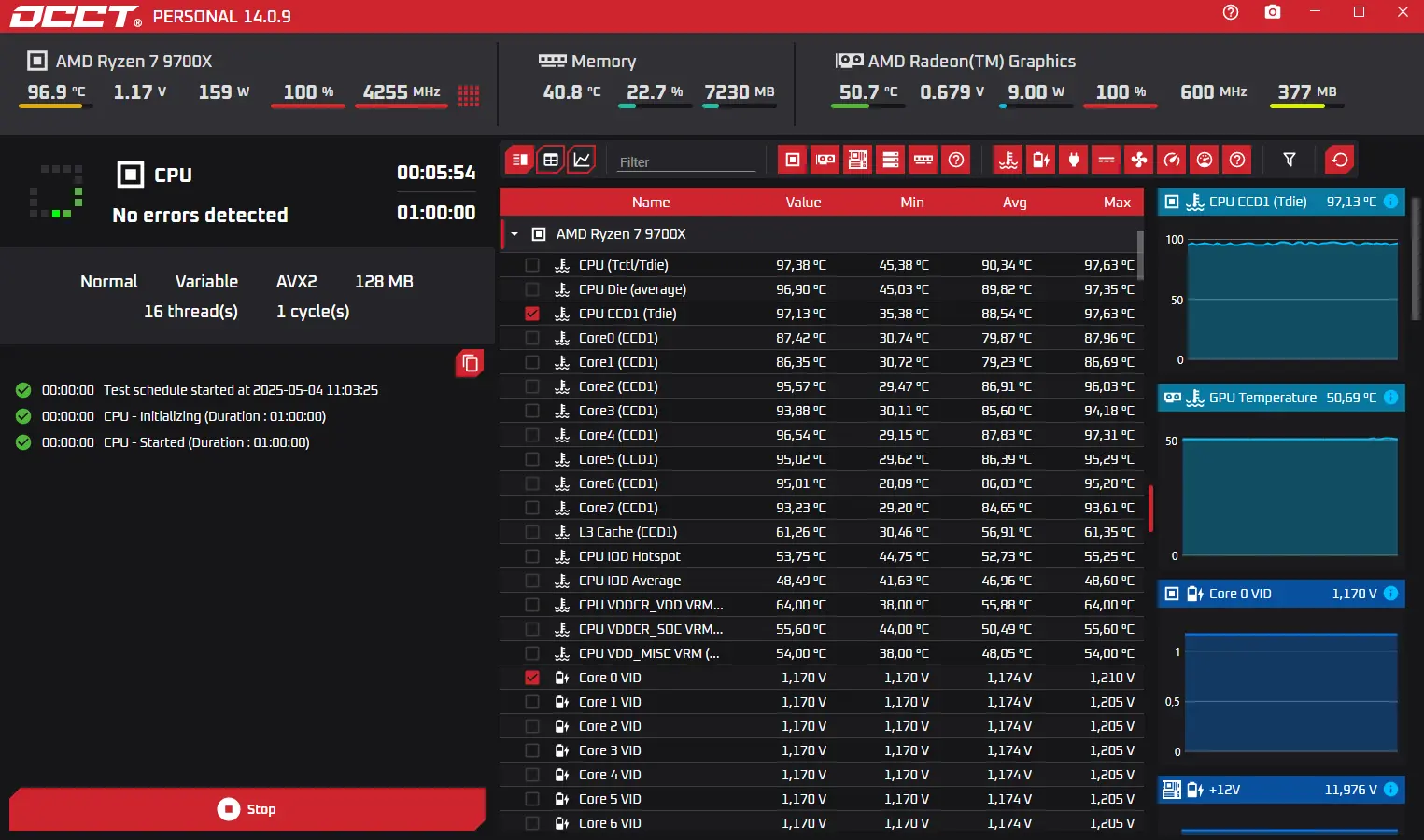Image resolution: width=1424 pixels, height=840 pixels.
Task: Toggle the frequency gauge filter icon
Action: point(1172,160)
